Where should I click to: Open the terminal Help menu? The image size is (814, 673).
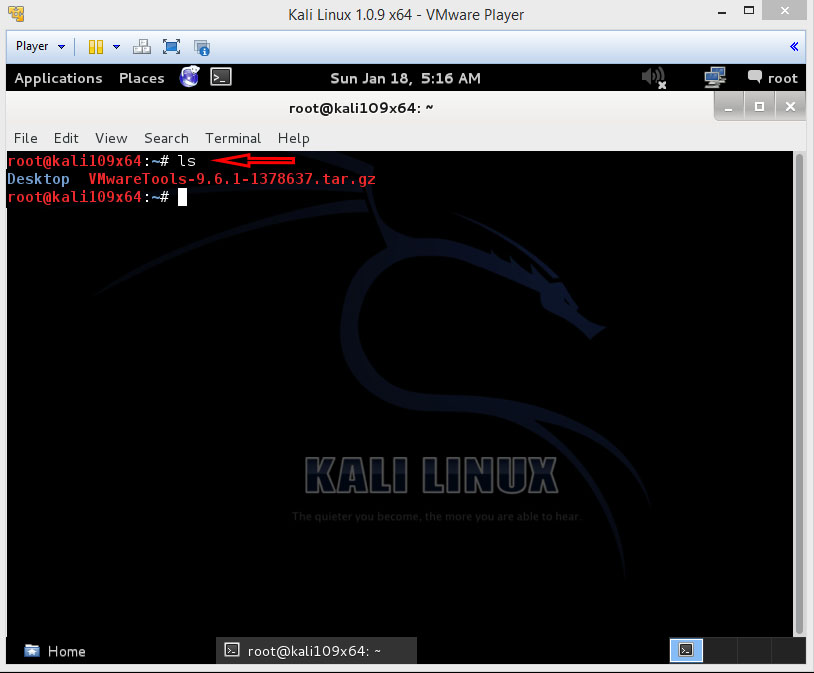[293, 138]
